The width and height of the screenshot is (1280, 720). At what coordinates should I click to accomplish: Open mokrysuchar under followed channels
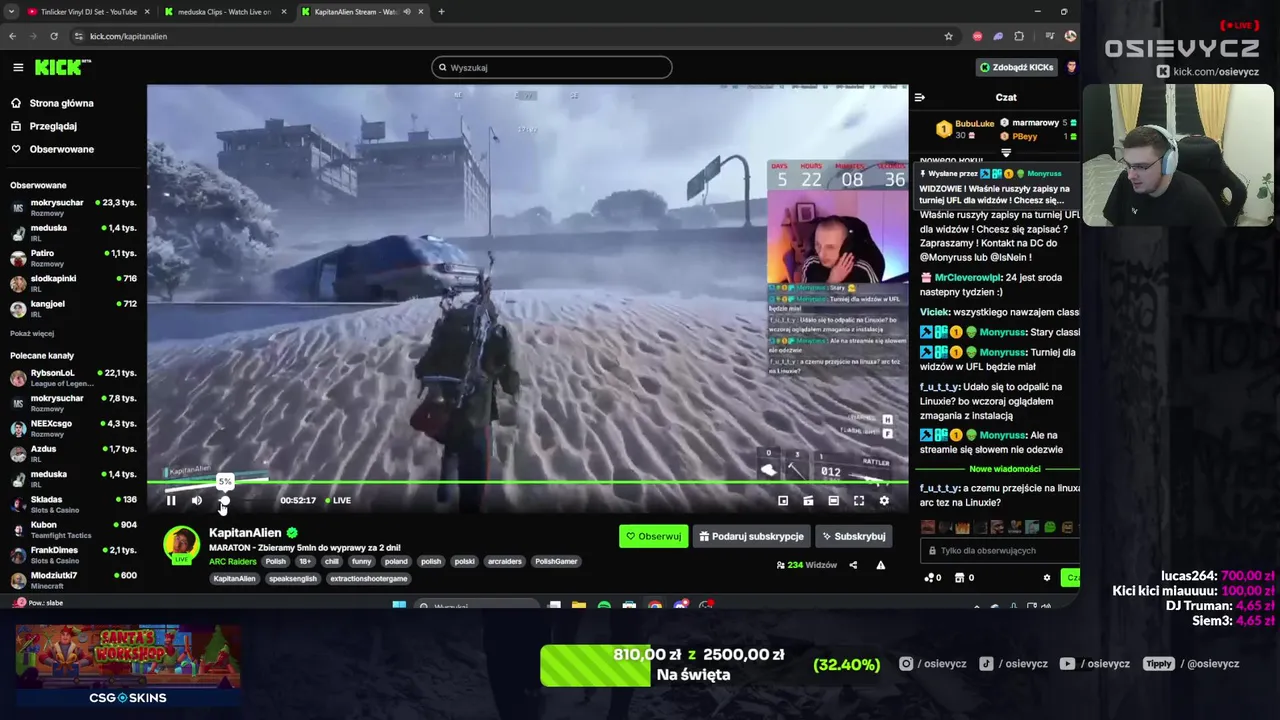coord(74,207)
